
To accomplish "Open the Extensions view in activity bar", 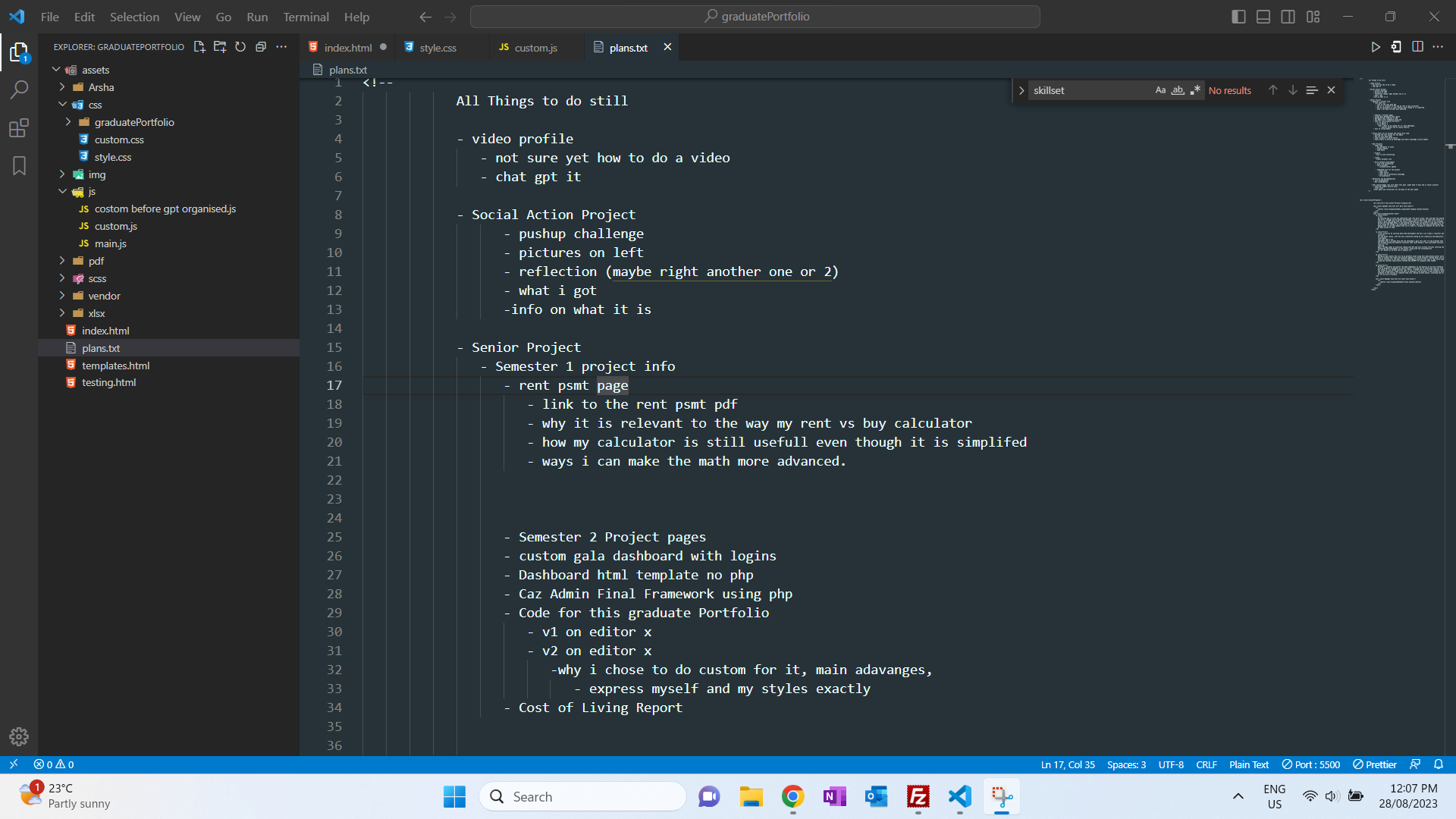I will pos(19,127).
